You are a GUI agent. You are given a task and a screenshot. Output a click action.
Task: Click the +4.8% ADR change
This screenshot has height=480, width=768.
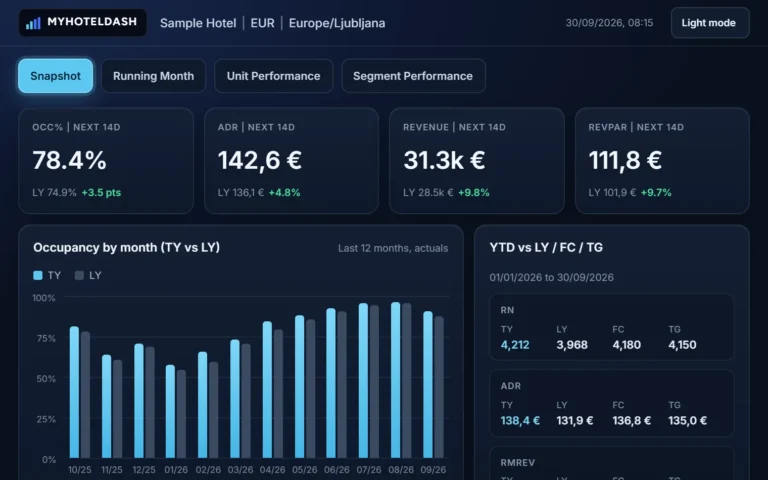[x=285, y=192]
